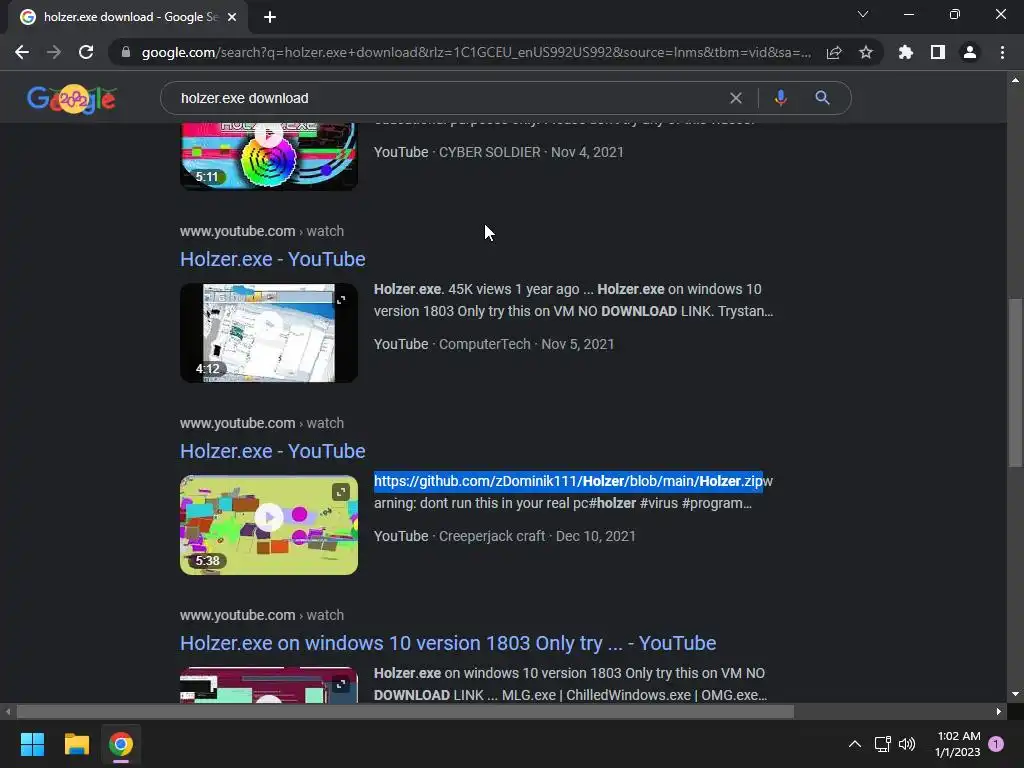Open the Windows Start menu
The width and height of the screenshot is (1024, 768).
[x=32, y=744]
